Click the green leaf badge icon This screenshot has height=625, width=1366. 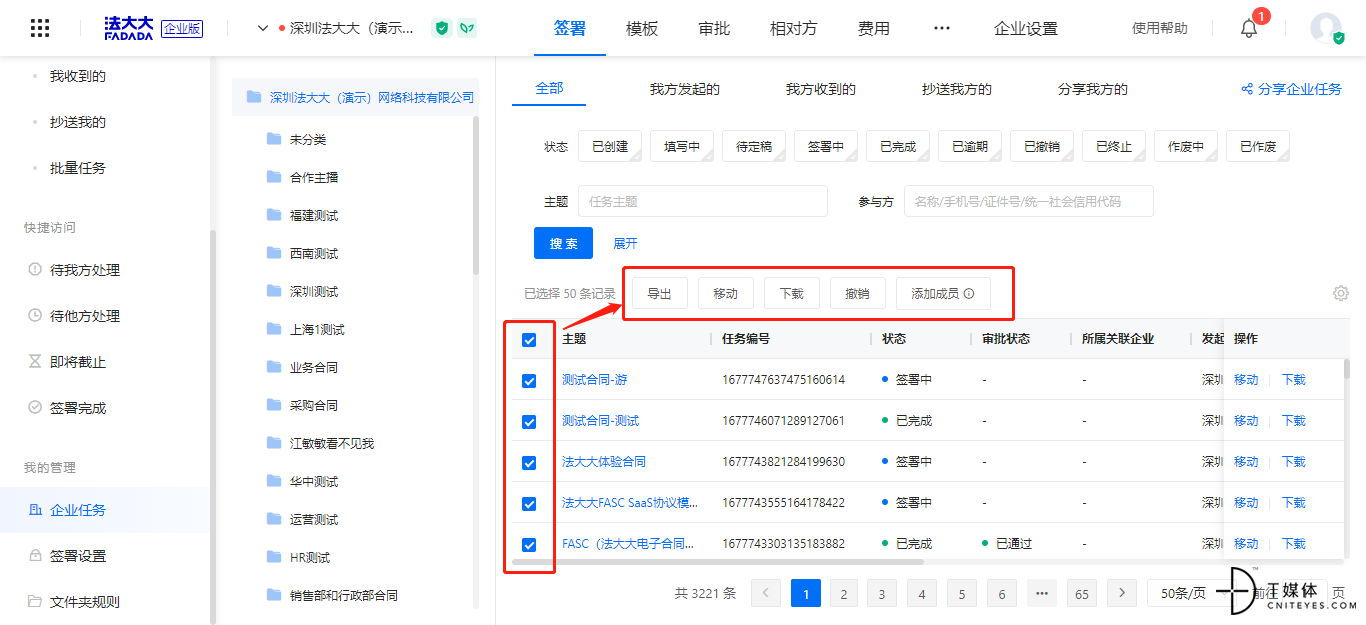coord(467,28)
